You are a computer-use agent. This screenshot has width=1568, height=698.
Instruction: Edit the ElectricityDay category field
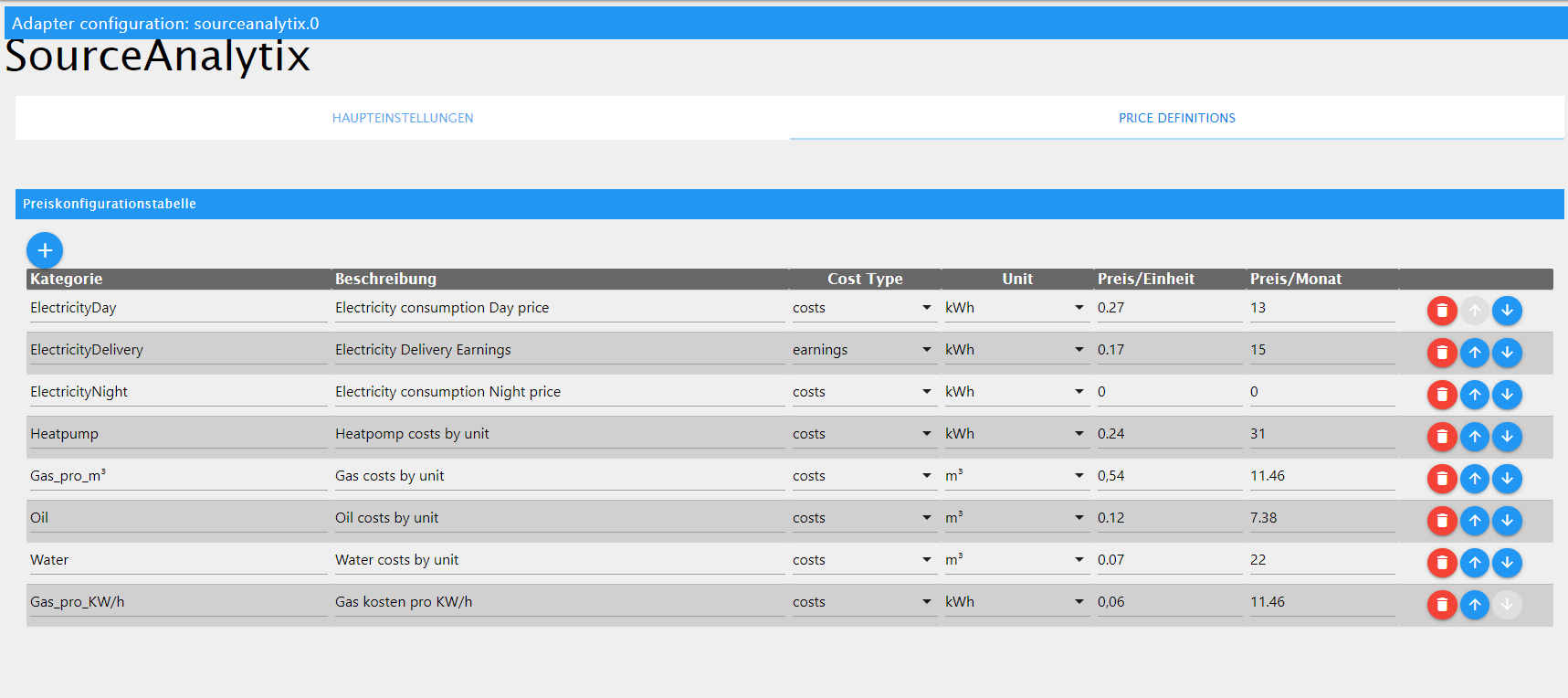point(178,308)
